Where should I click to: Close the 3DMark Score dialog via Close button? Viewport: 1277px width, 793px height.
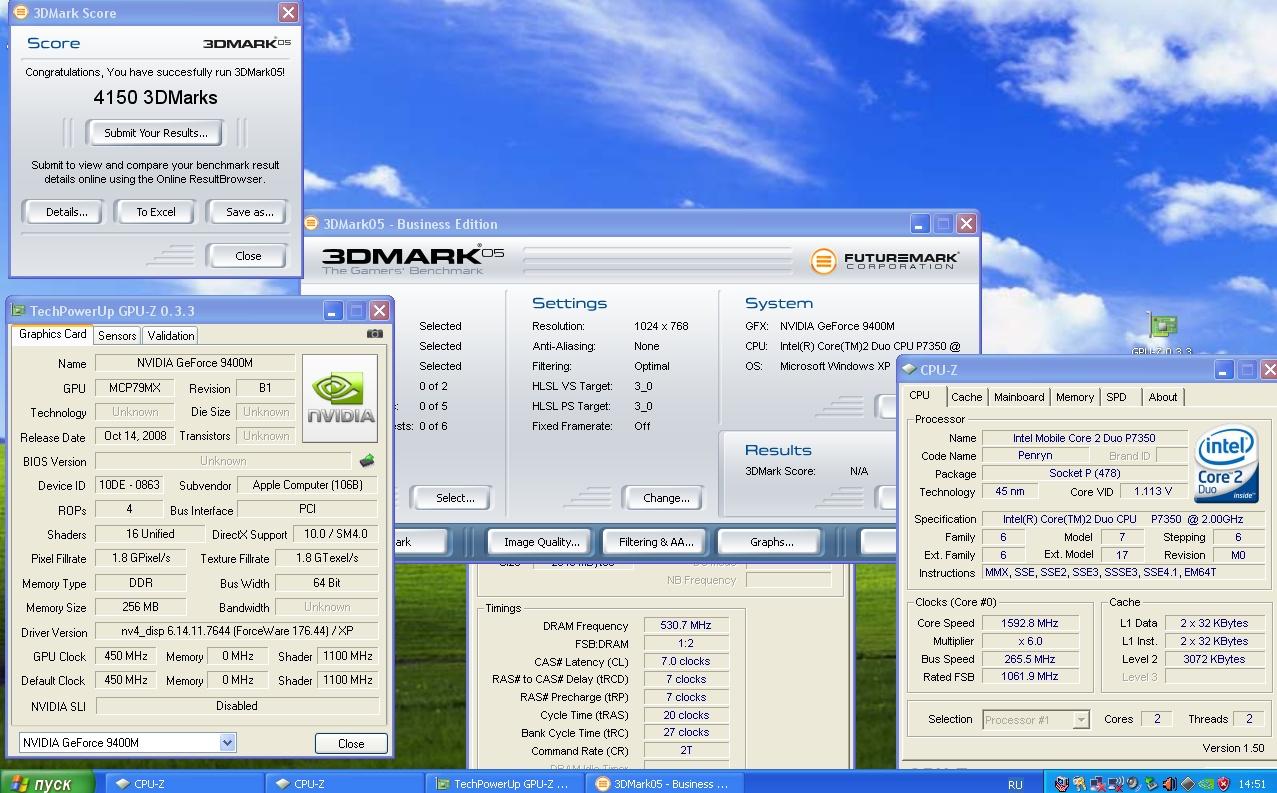click(x=248, y=256)
